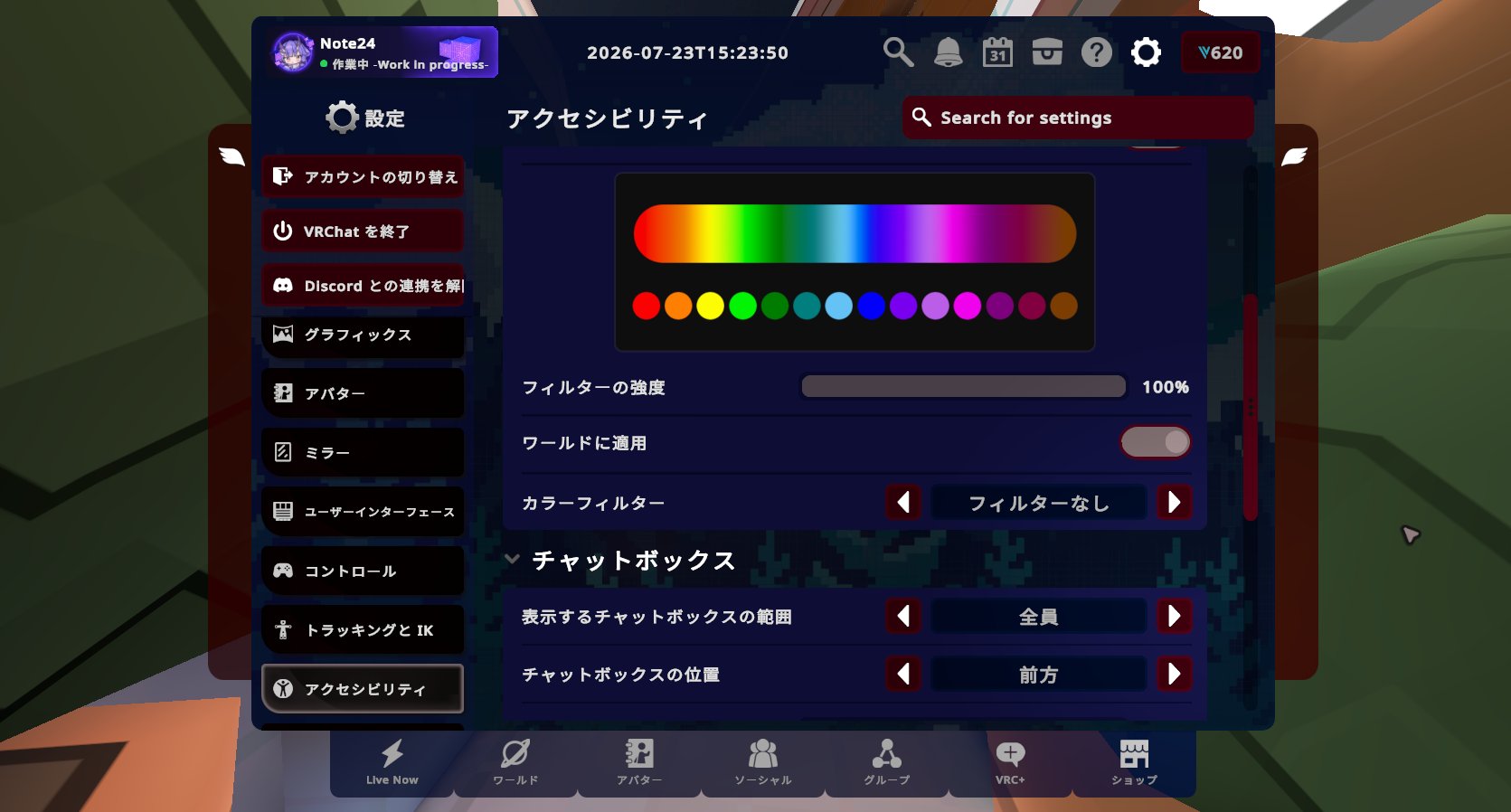The image size is (1511, 812).
Task: Pick the yellow color swatch
Action: click(710, 306)
